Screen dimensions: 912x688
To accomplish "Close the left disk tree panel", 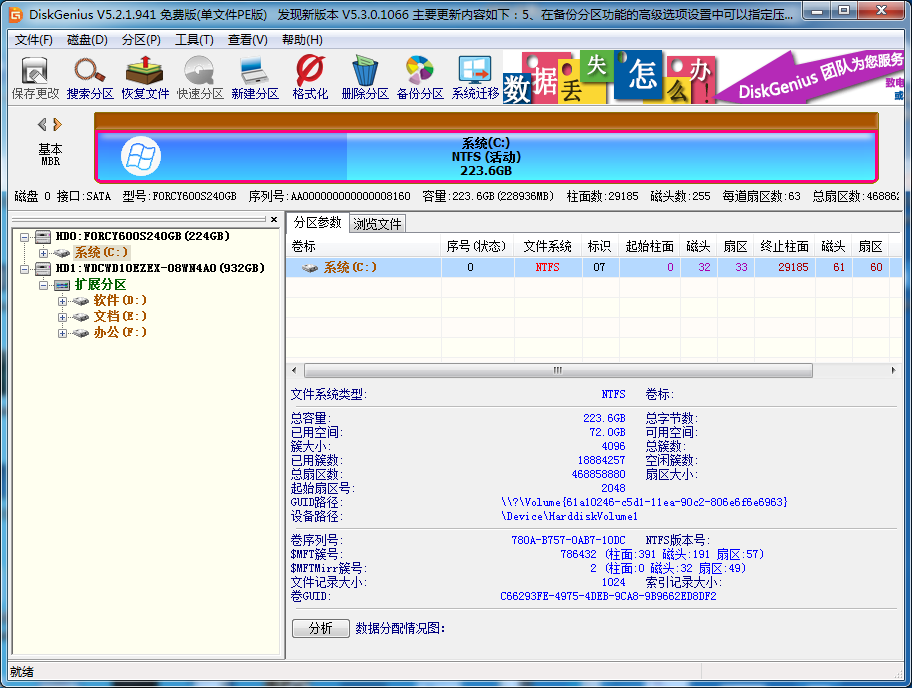I will click(x=275, y=218).
